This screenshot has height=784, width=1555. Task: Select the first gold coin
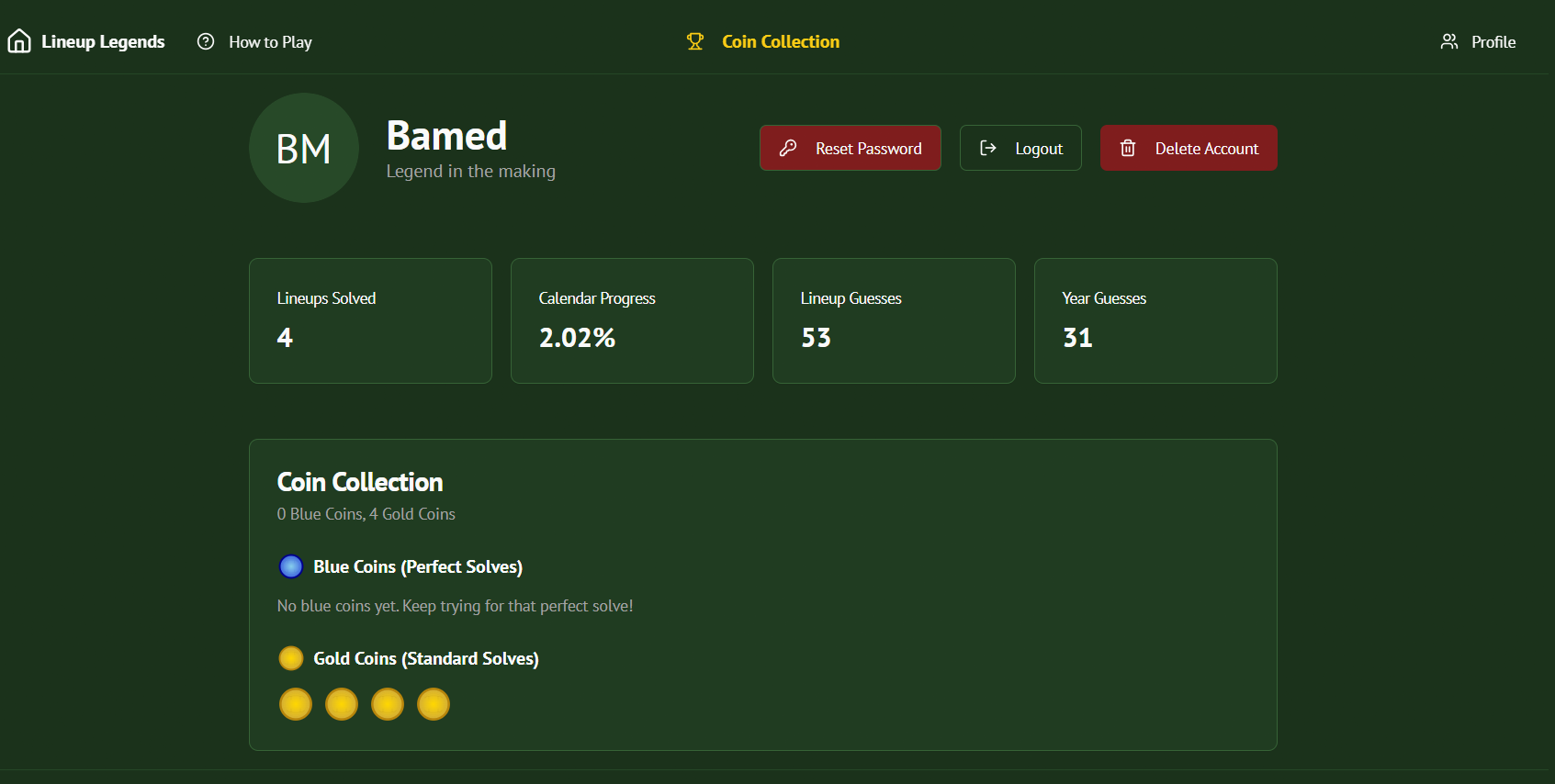coord(296,704)
